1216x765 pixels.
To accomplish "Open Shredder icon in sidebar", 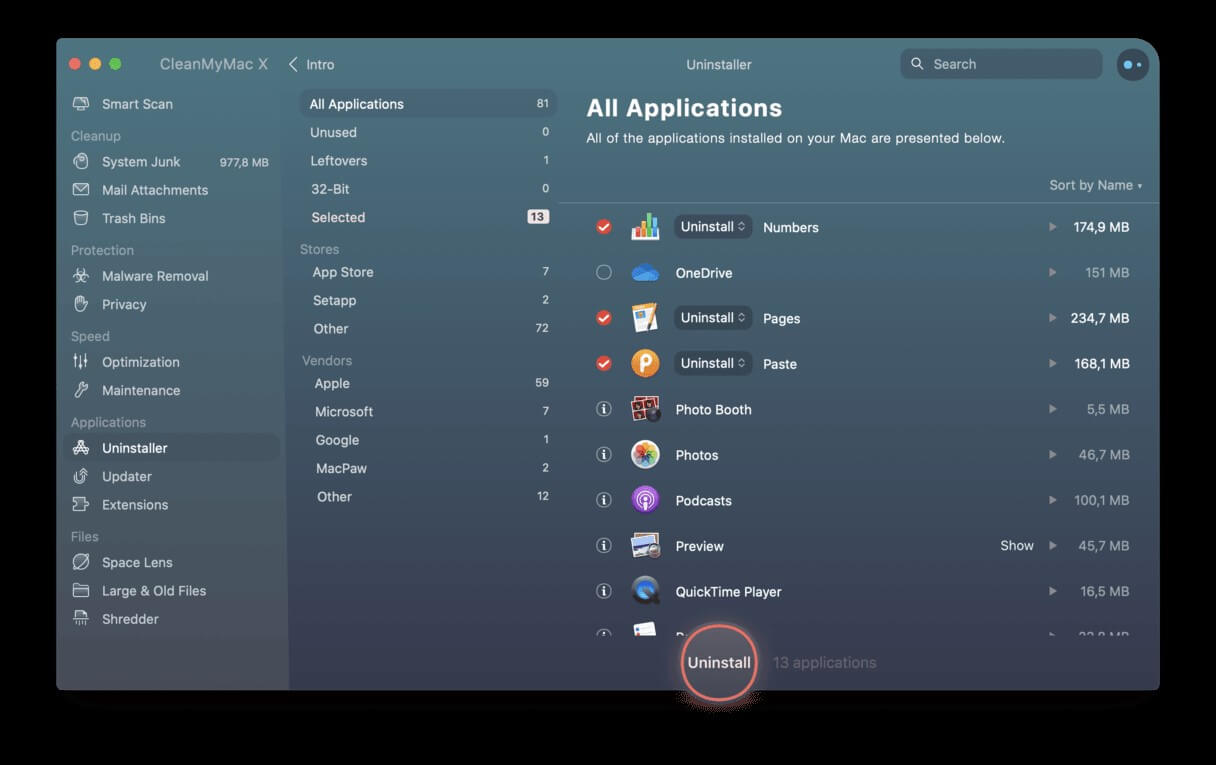I will click(x=81, y=618).
